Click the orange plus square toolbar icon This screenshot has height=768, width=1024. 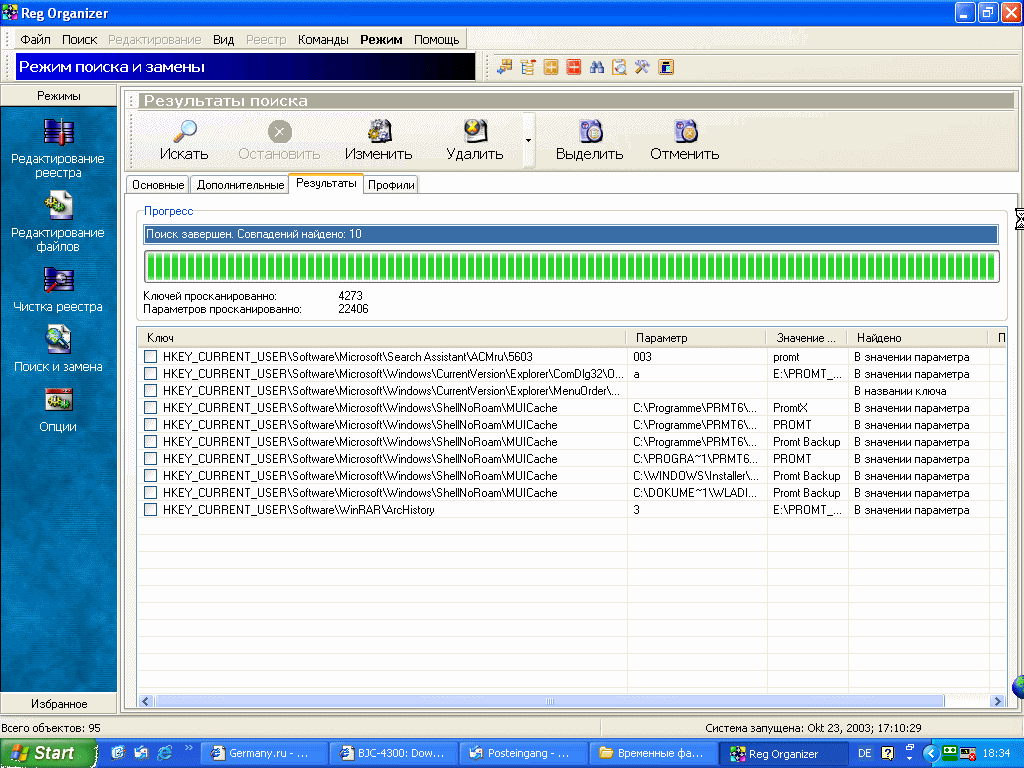(x=551, y=67)
